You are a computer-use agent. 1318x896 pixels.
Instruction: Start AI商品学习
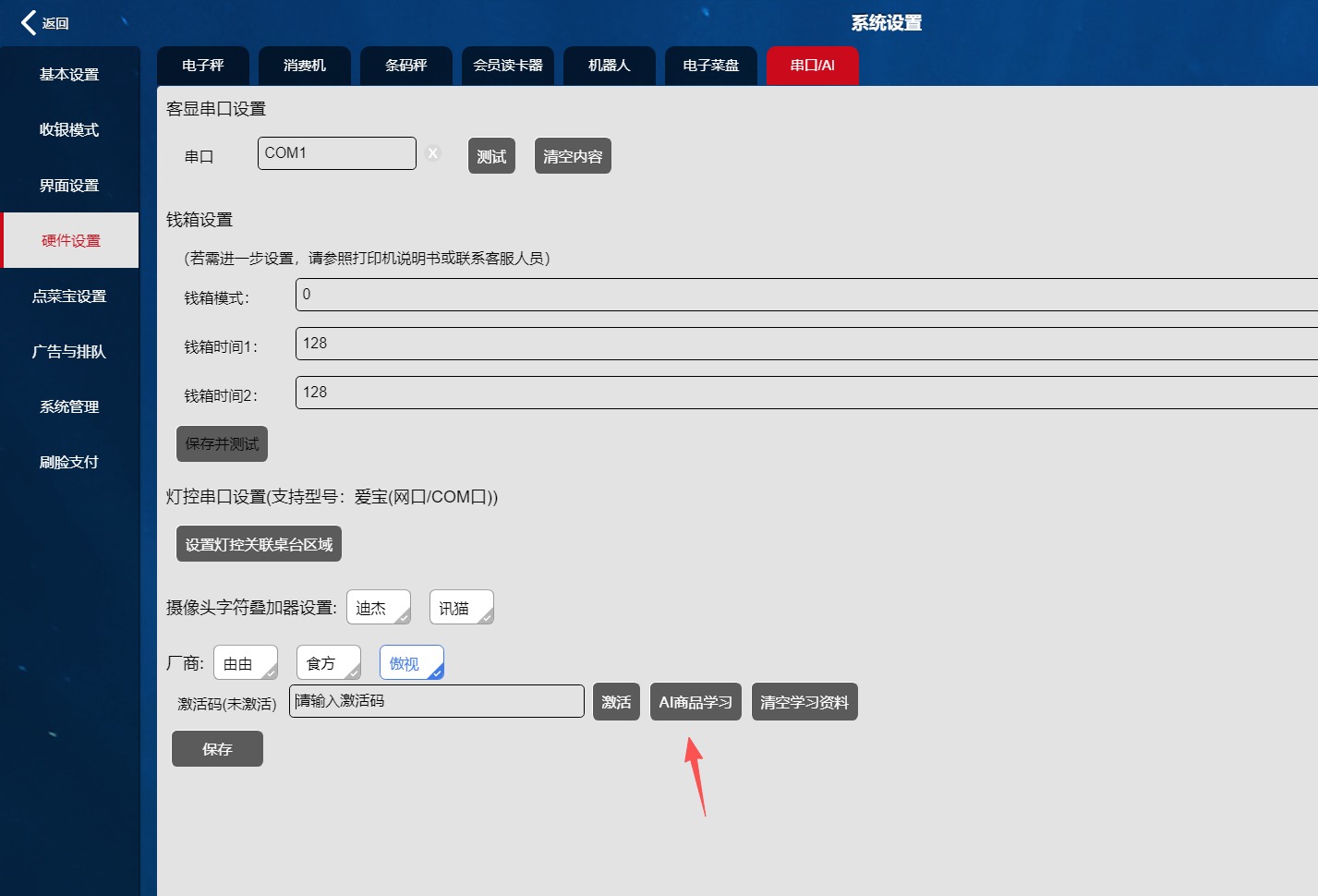pyautogui.click(x=695, y=702)
